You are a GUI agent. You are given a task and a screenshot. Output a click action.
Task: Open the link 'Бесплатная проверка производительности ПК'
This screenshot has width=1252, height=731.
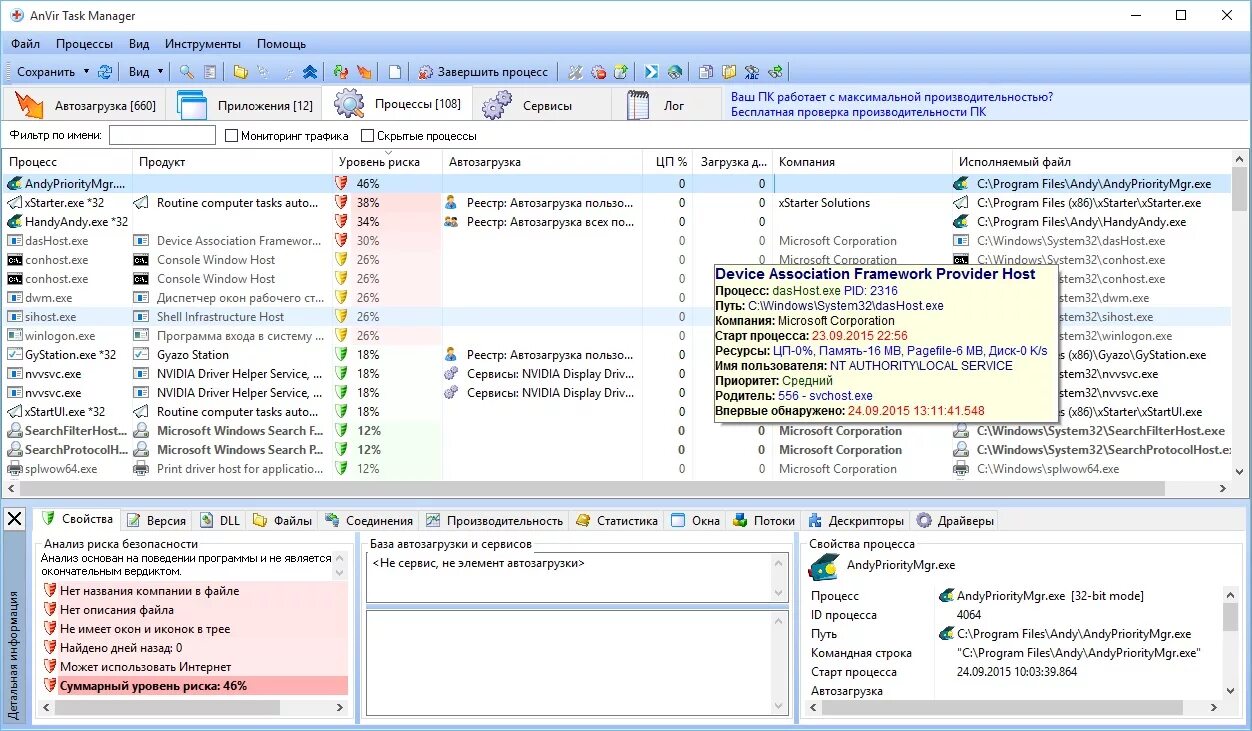click(858, 112)
